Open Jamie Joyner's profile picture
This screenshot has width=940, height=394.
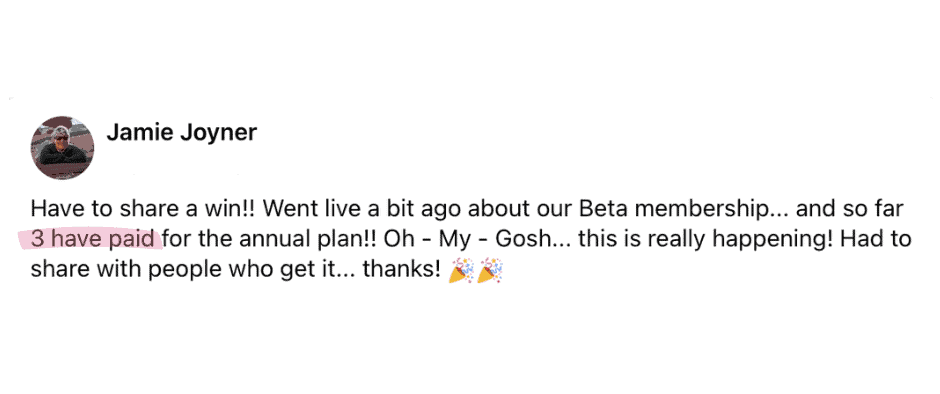[x=62, y=148]
